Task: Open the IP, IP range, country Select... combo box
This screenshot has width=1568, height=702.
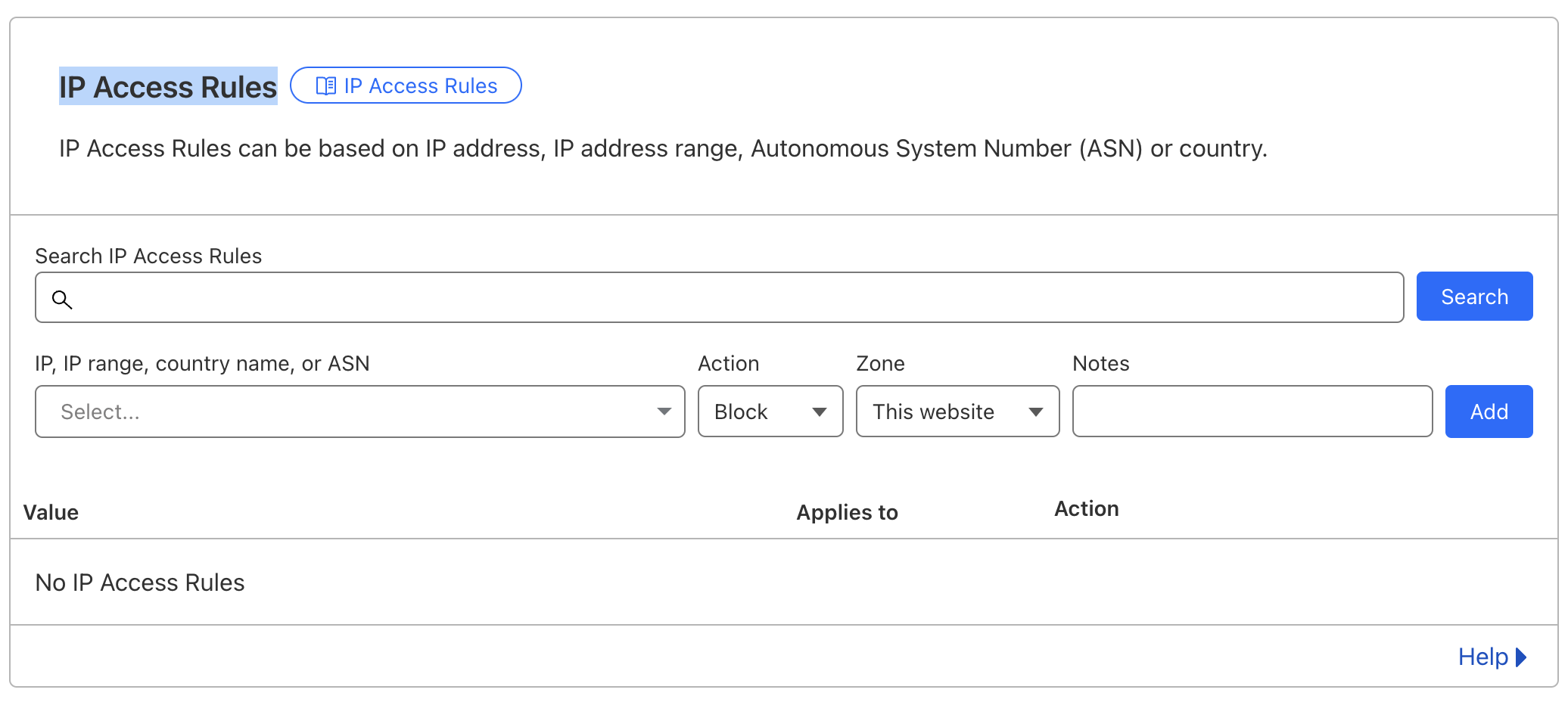Action: 348,412
